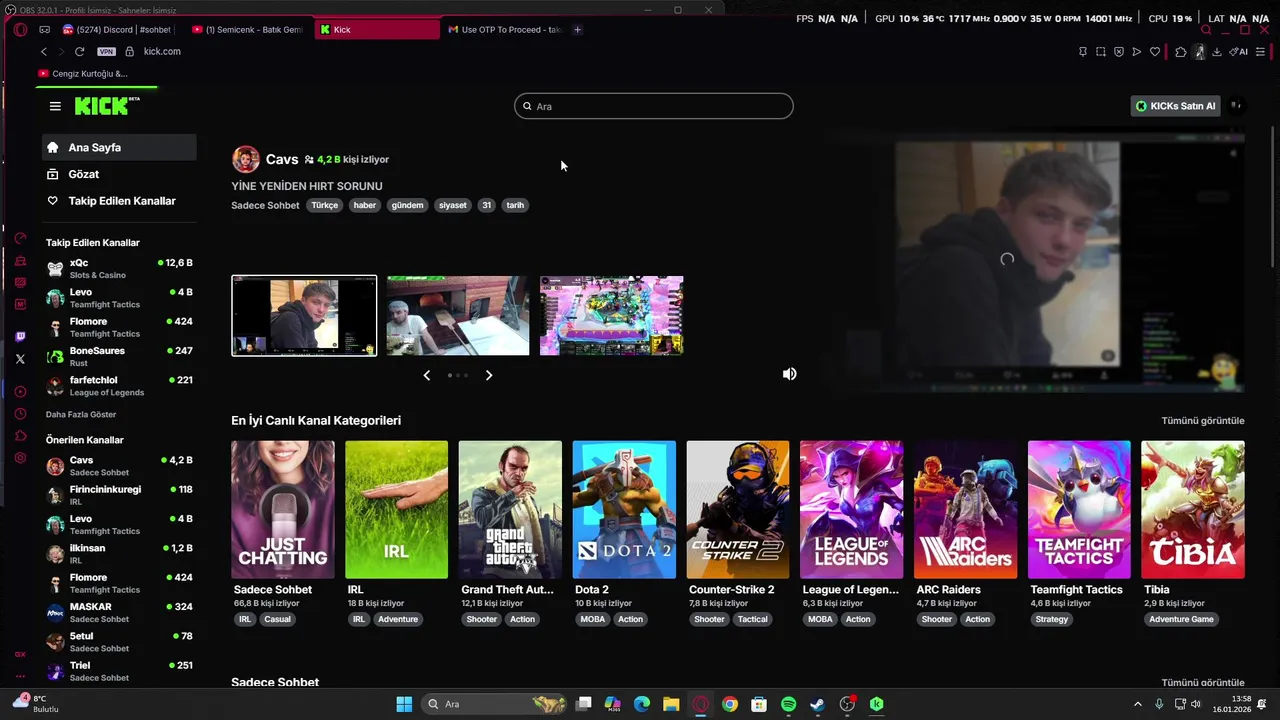Open new browser tab plus button
Image resolution: width=1280 pixels, height=720 pixels.
(577, 30)
